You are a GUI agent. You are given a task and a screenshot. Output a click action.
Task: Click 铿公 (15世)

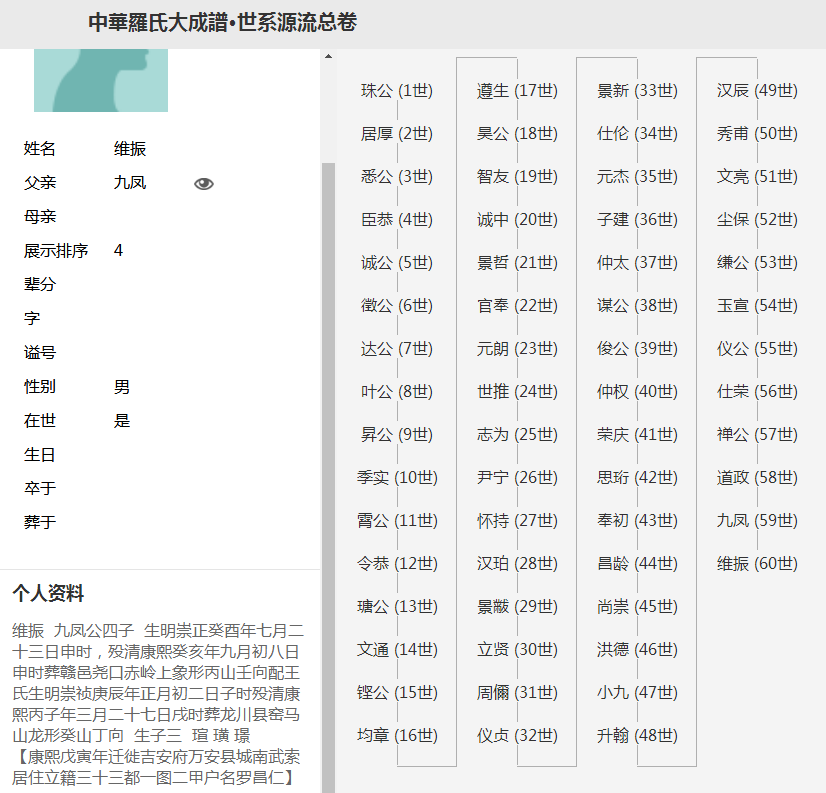point(397,692)
